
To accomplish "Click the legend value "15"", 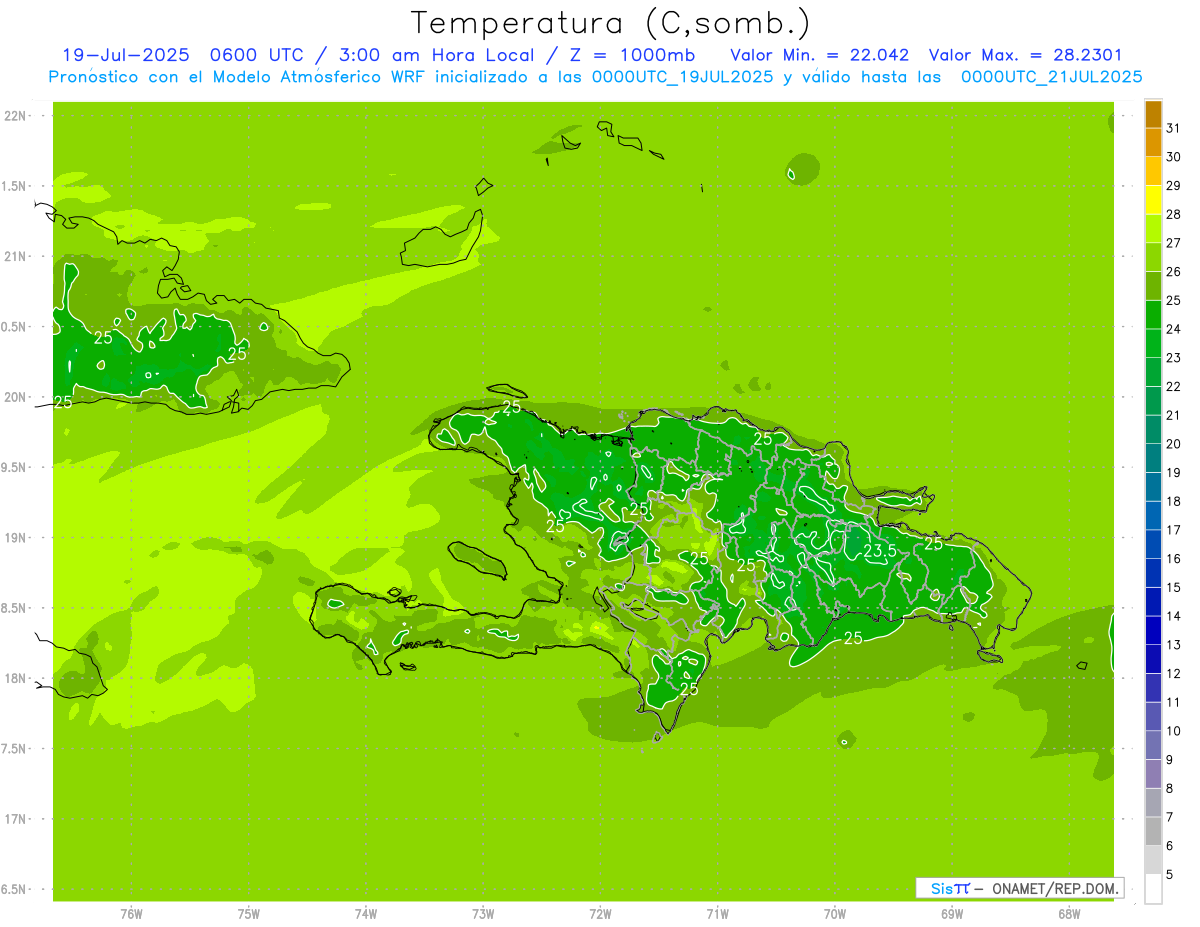I will pos(1174,588).
